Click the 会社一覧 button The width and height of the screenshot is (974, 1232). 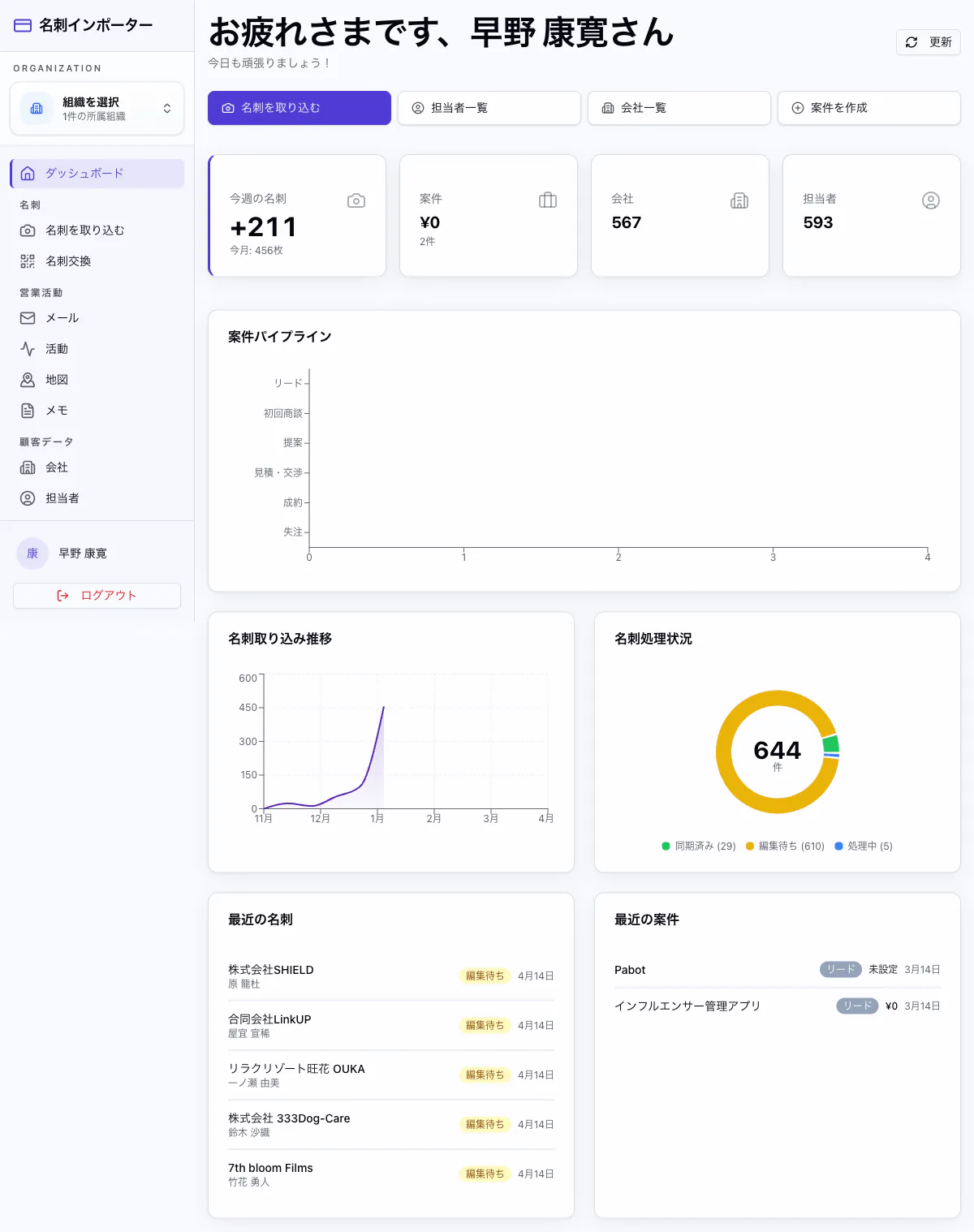(679, 108)
